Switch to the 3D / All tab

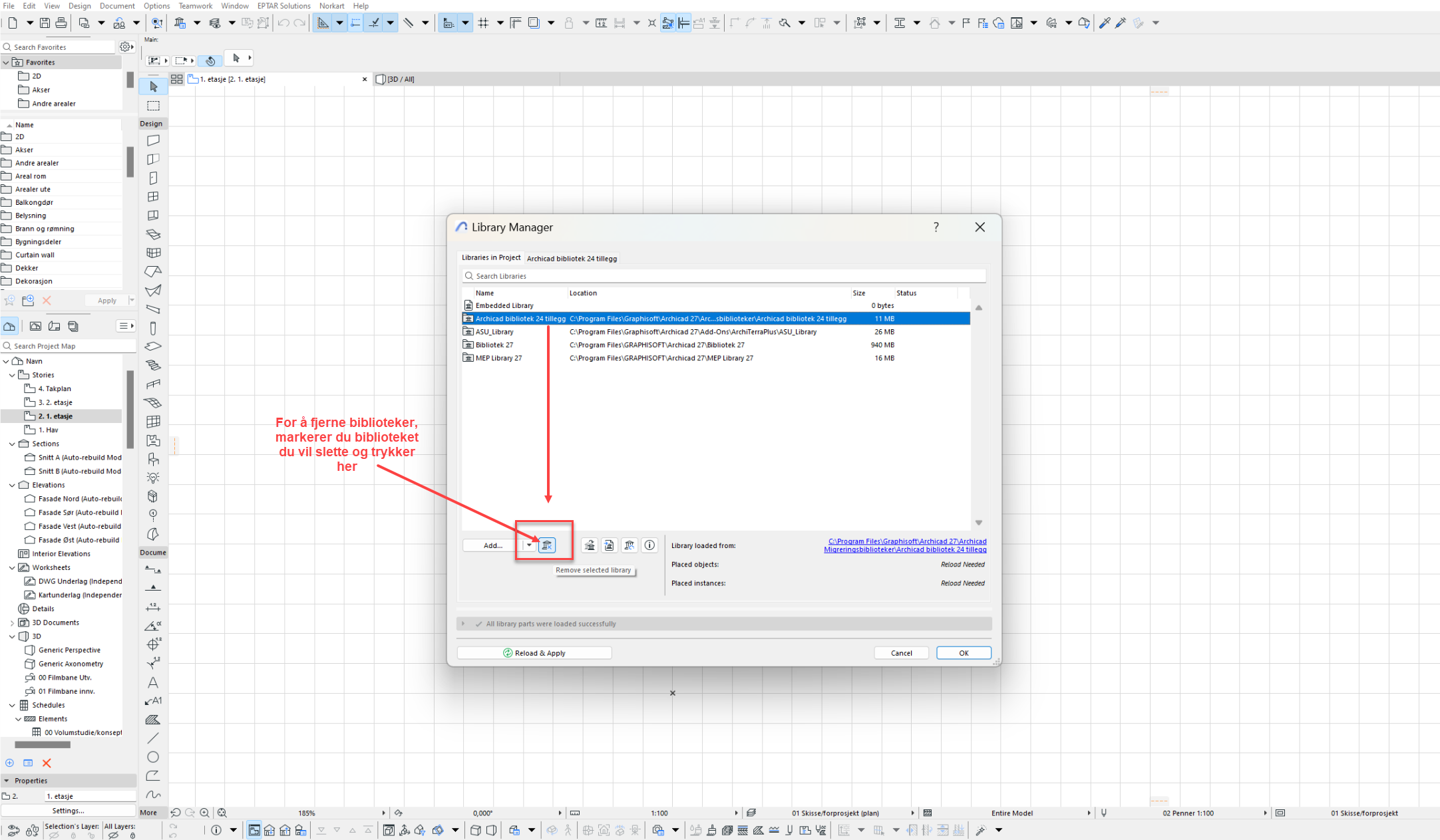point(401,79)
